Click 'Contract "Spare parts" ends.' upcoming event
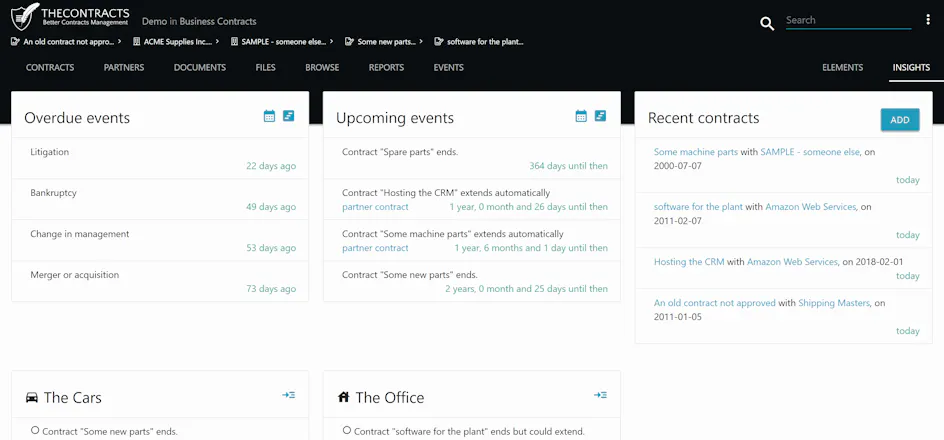This screenshot has width=944, height=440. 400,152
